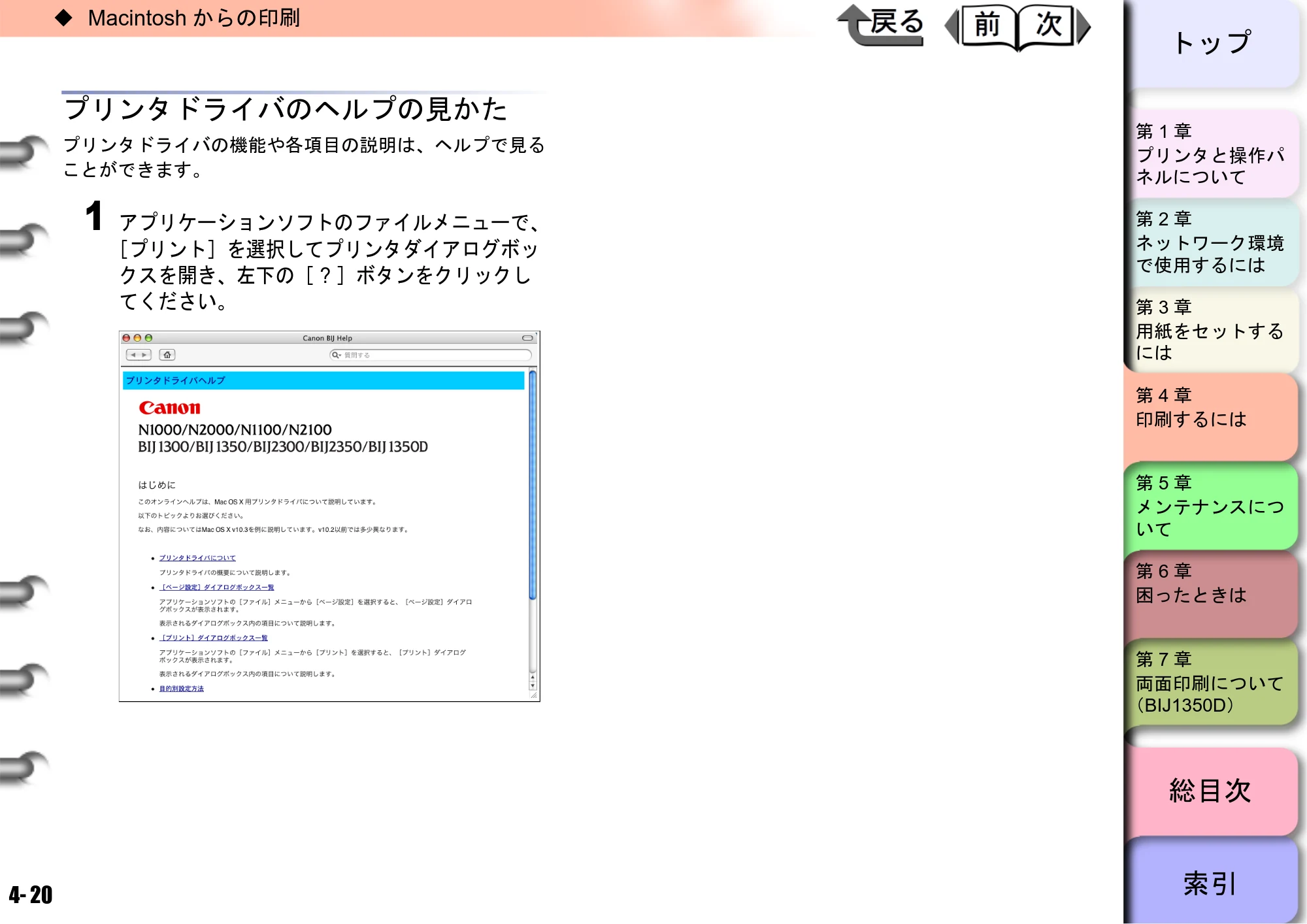Open chapter 2 ネットワーク環境で使用するには tab
Screen dimensions: 1307x924
1212,242
